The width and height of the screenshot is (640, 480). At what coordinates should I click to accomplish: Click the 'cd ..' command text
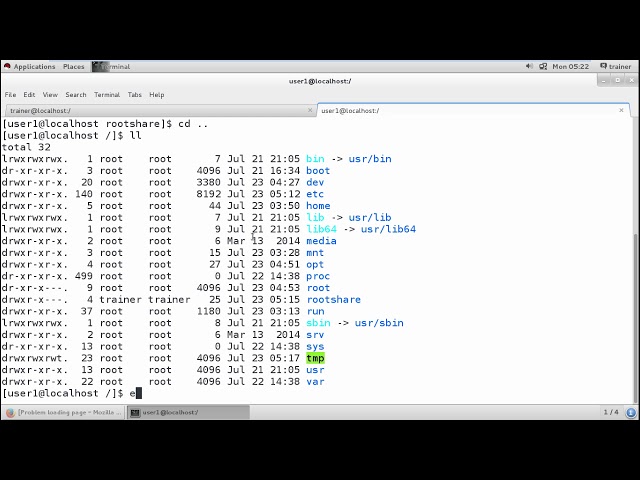193,124
